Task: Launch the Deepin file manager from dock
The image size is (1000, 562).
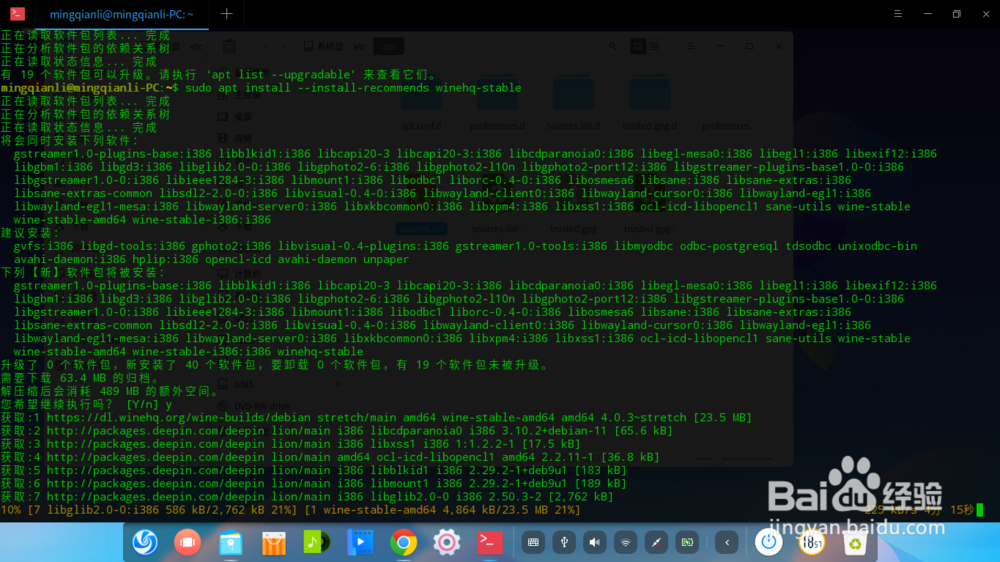Action: click(231, 542)
